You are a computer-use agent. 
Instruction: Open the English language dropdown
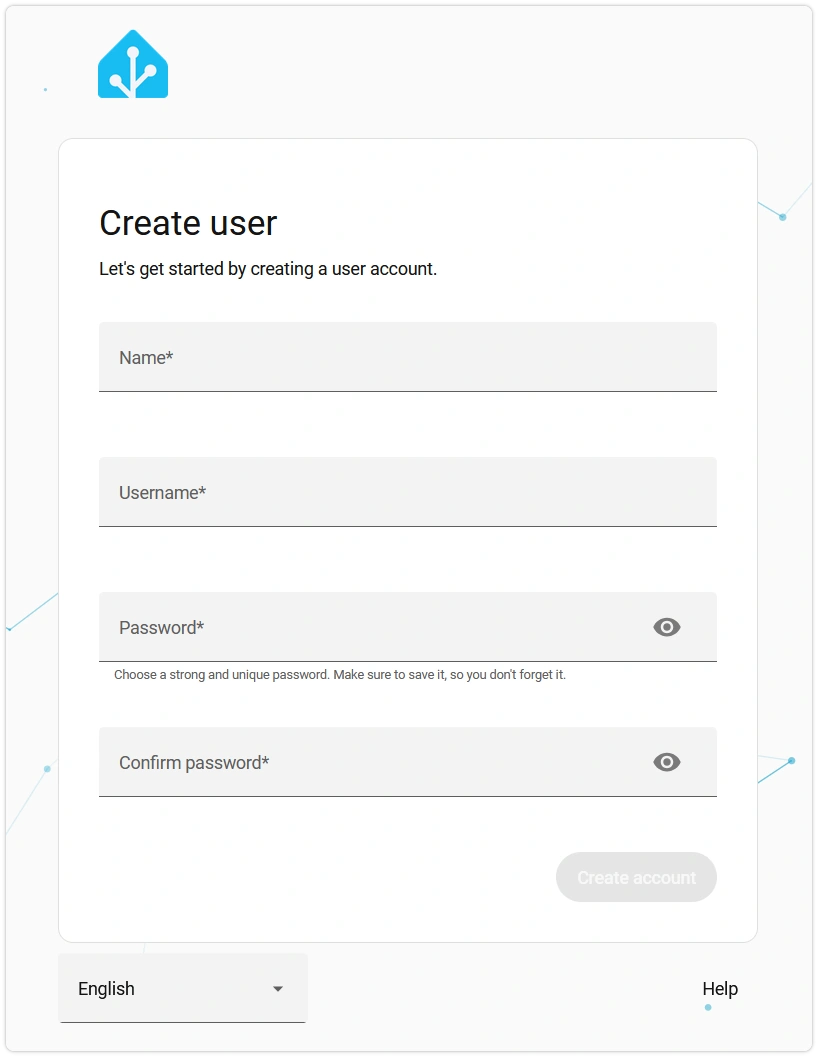pos(183,988)
